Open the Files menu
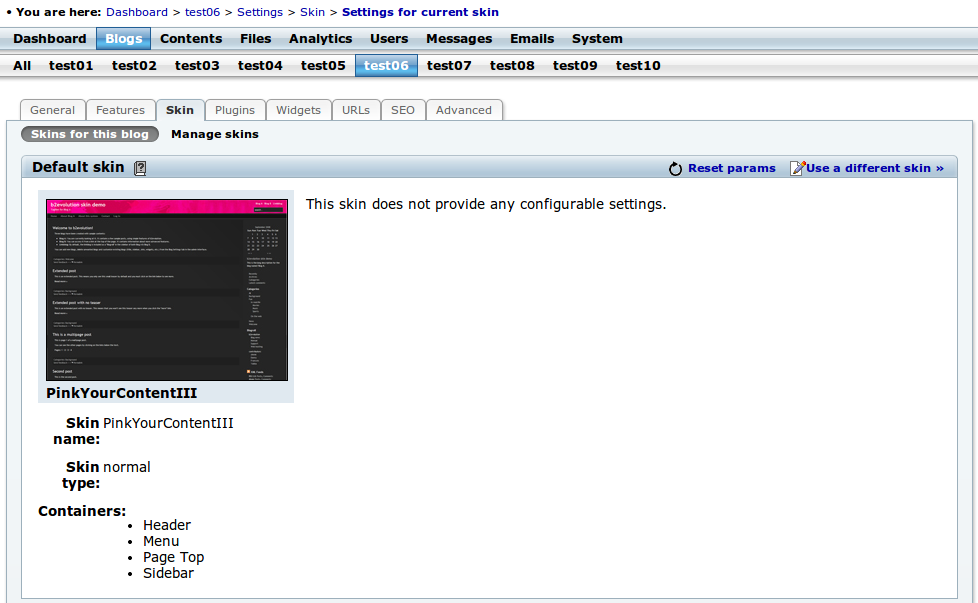Screen dimensions: 978x603 click(256, 39)
